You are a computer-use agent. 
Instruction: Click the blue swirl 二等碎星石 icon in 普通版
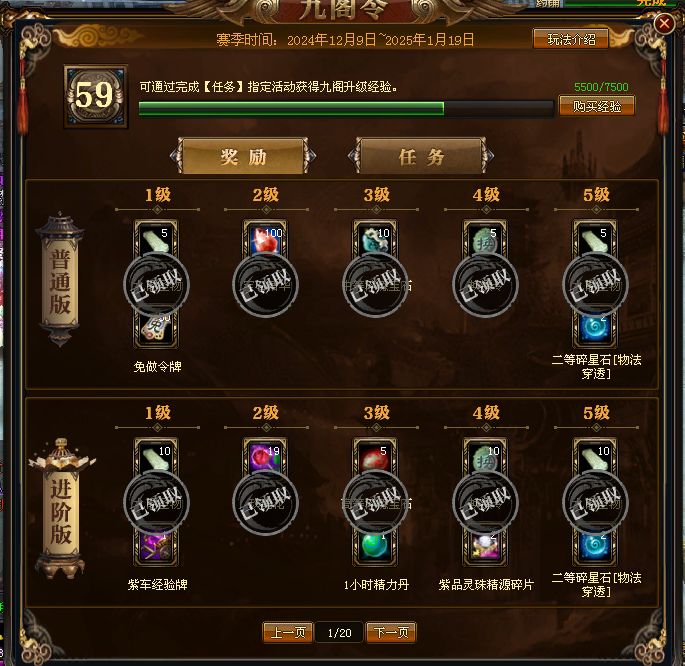click(x=595, y=329)
